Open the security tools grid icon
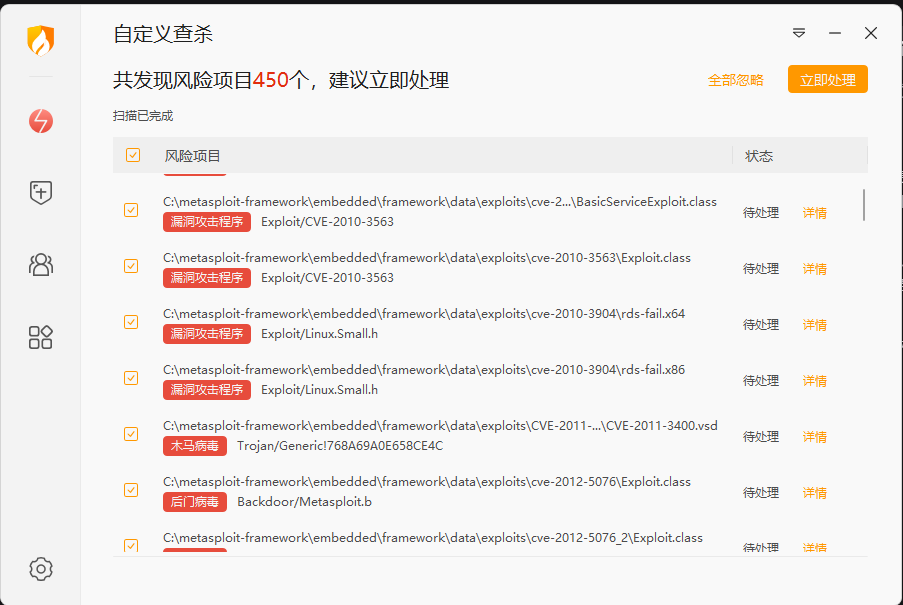Screen dimensions: 903x605 41,337
